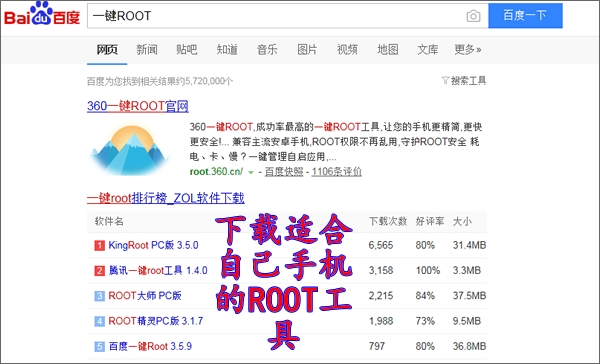Image resolution: width=600 pixels, height=364 pixels.
Task: Switch to the 贴吧 tab
Action: (187, 49)
